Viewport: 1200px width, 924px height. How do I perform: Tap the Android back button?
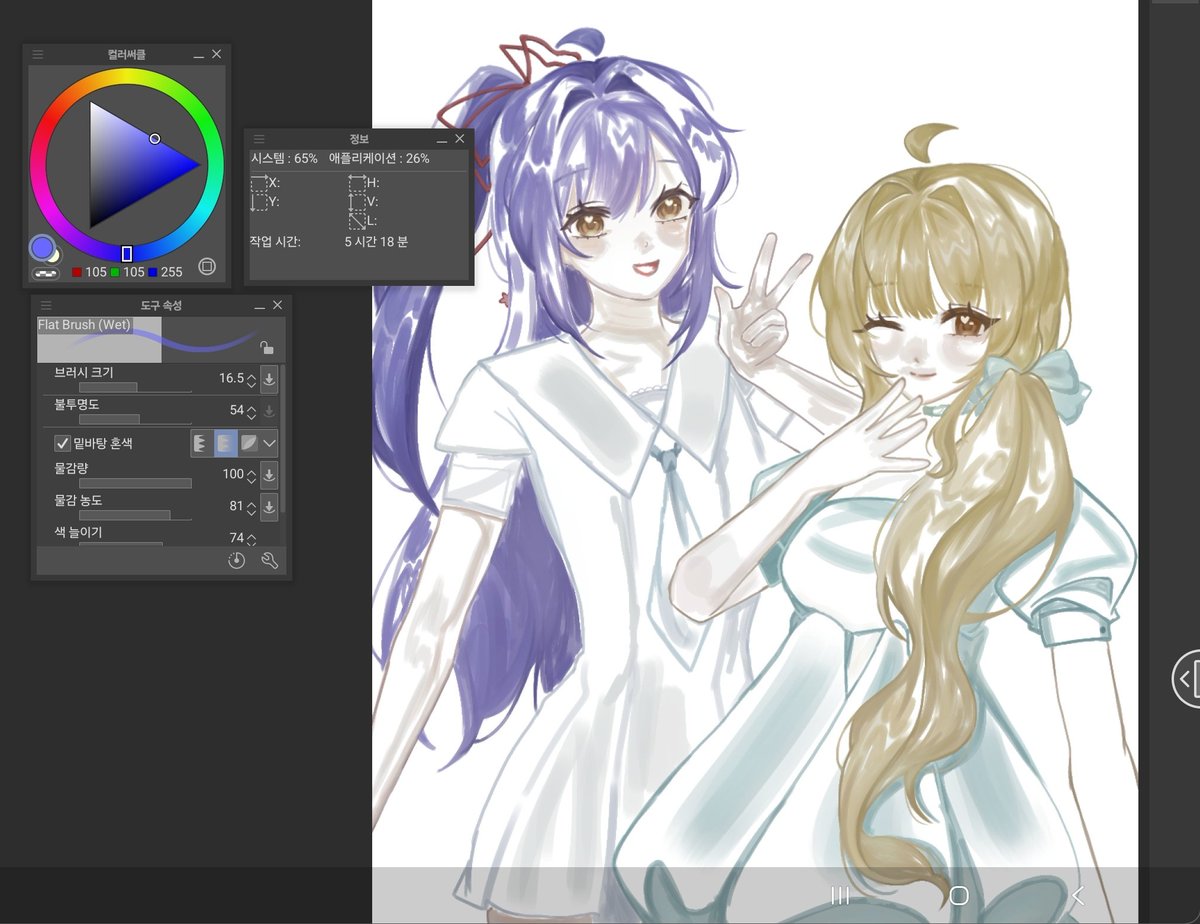click(x=1077, y=895)
